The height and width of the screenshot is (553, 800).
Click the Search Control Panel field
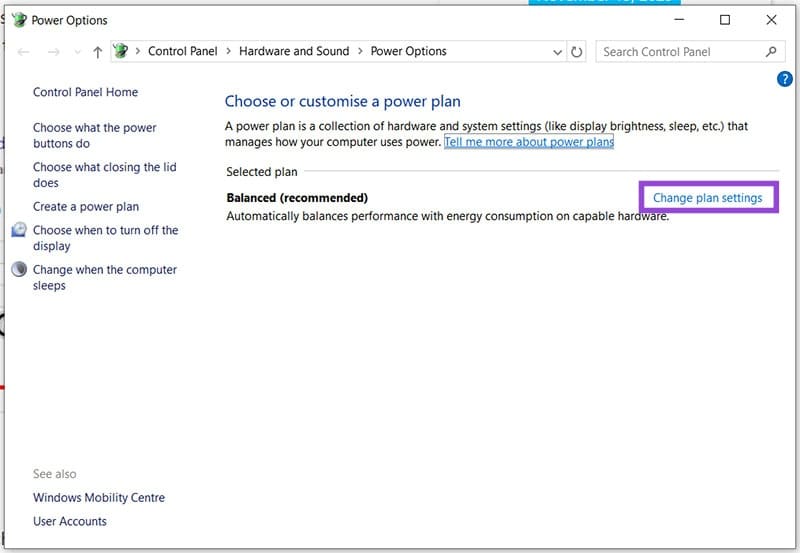tap(690, 52)
